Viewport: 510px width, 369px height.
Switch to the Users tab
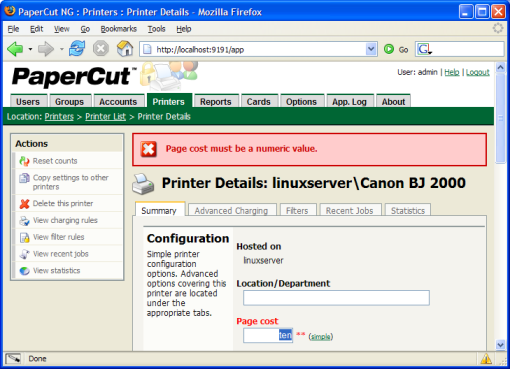(28, 101)
